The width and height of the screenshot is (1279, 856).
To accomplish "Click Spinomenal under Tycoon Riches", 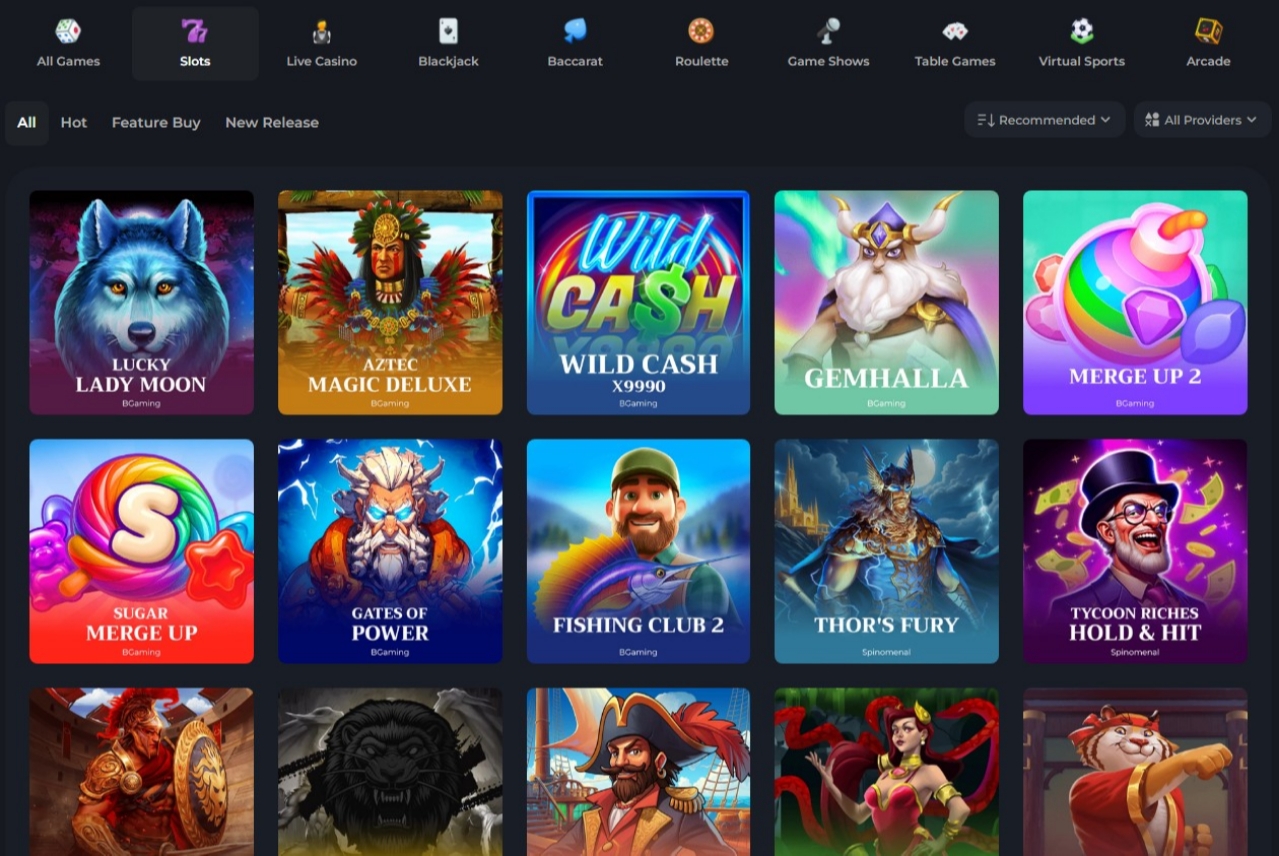I will [1135, 652].
